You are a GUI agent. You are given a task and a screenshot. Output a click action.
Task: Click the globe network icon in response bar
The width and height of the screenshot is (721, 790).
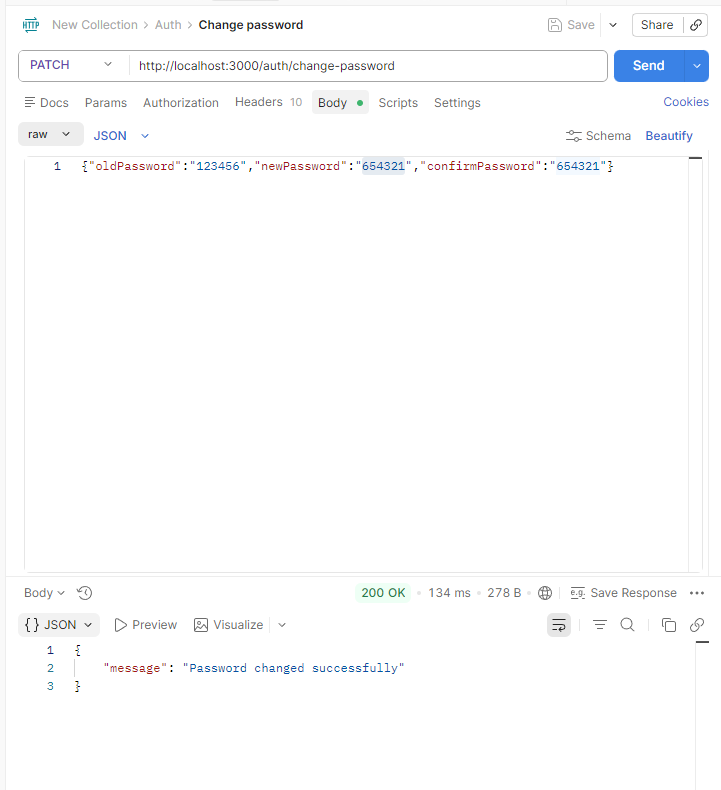coord(545,593)
